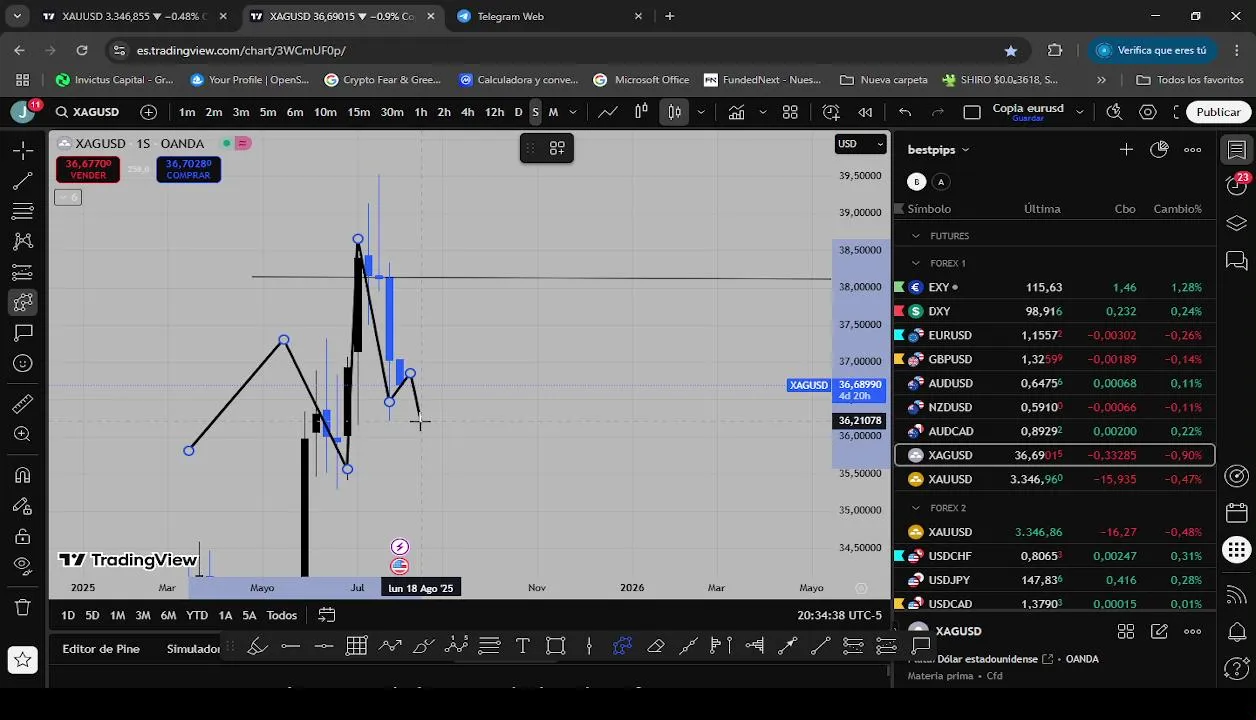
Task: Select rectangle tool in floating toolbar
Action: (x=556, y=646)
